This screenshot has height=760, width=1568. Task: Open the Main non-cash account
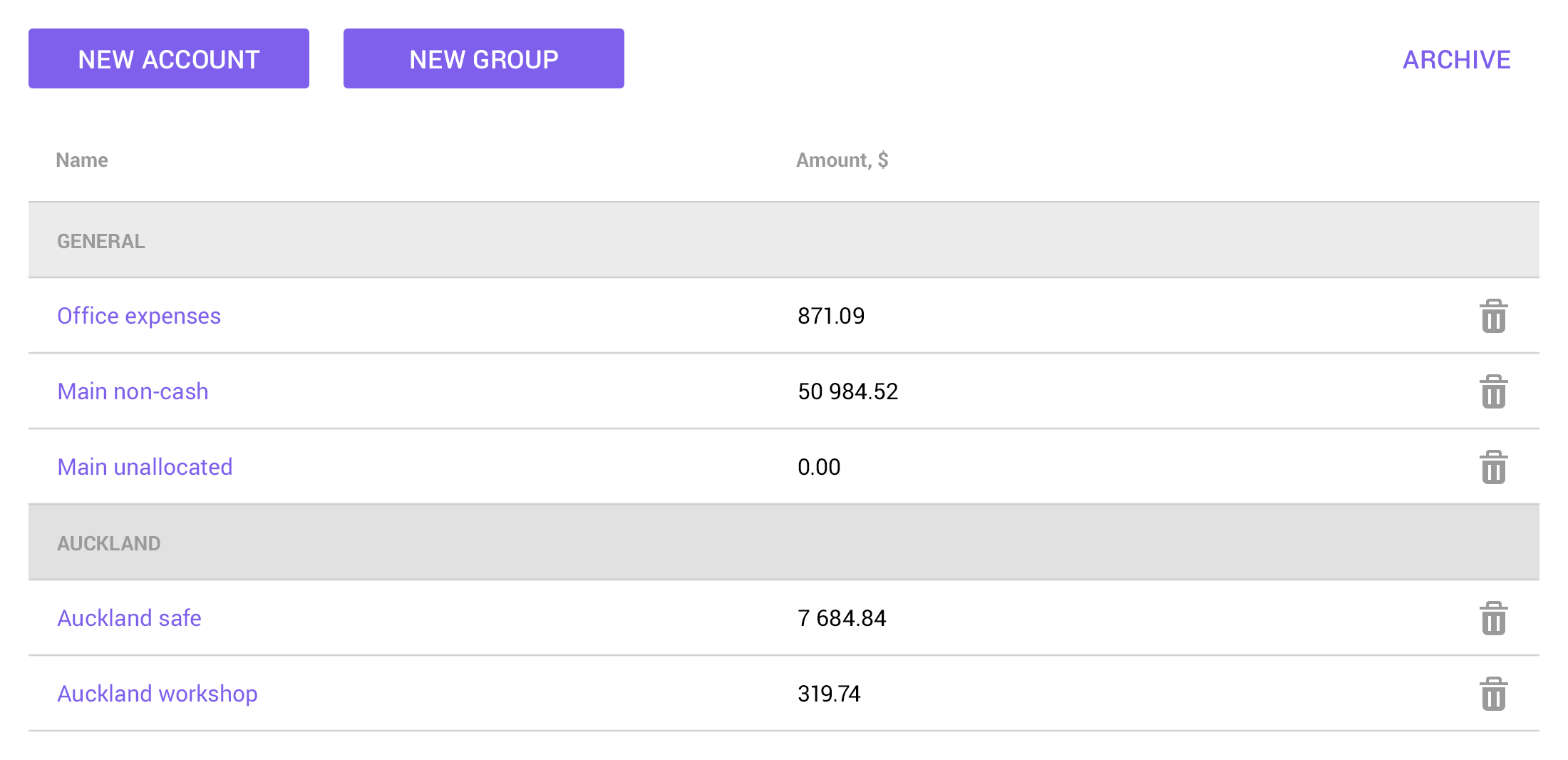(x=133, y=391)
